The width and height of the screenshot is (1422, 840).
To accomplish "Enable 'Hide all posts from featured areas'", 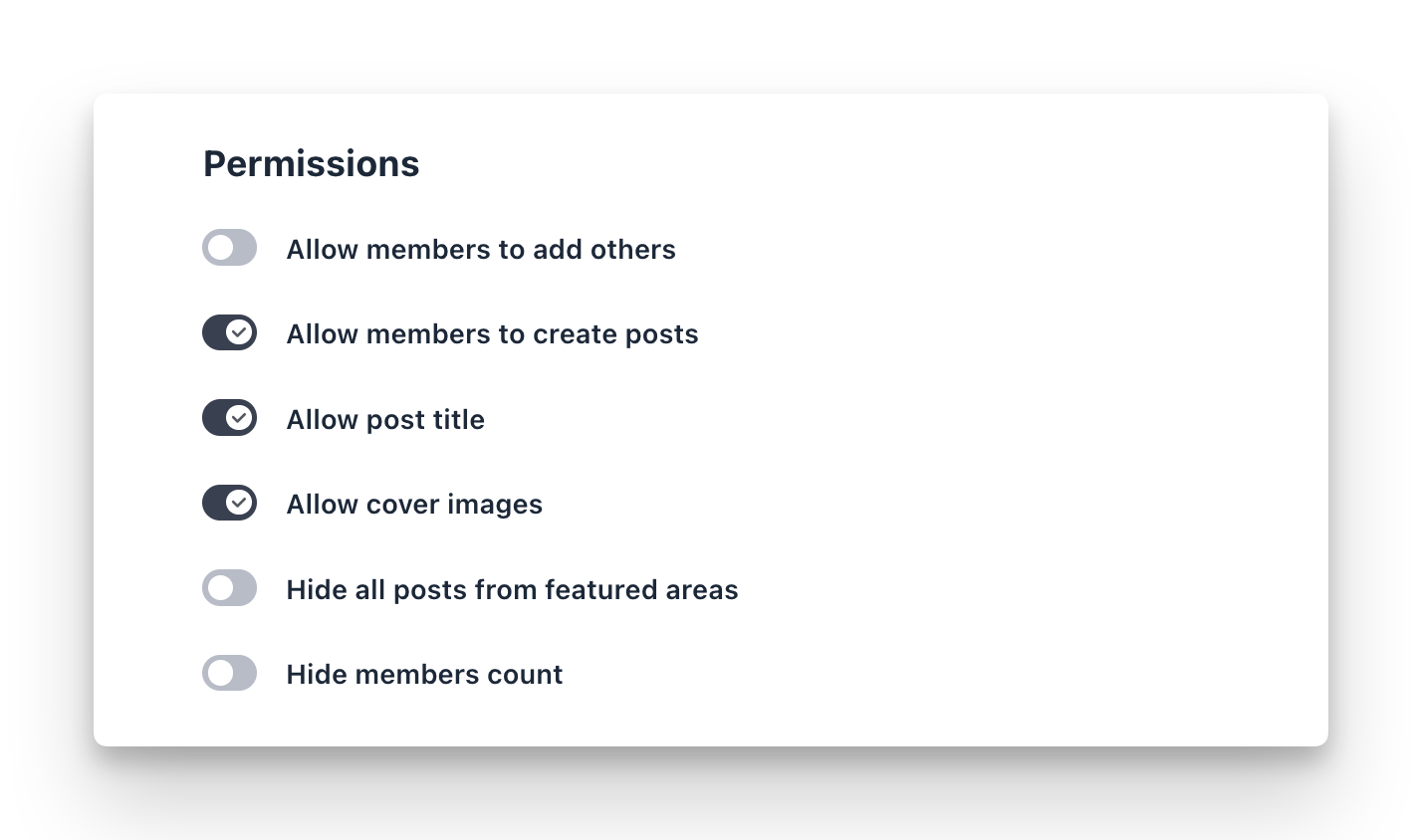I will pos(229,588).
